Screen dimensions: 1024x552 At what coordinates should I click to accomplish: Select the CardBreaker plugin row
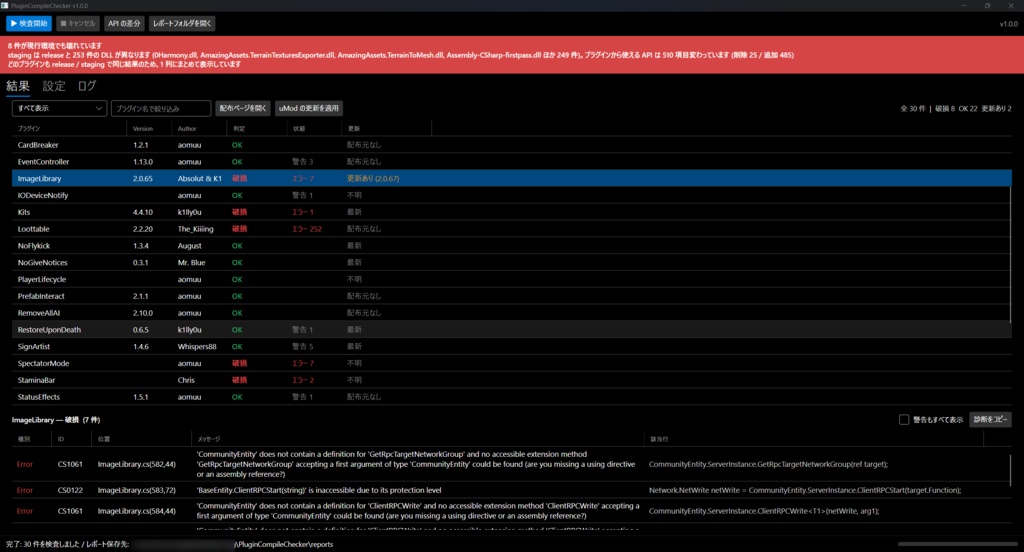pyautogui.click(x=511, y=145)
